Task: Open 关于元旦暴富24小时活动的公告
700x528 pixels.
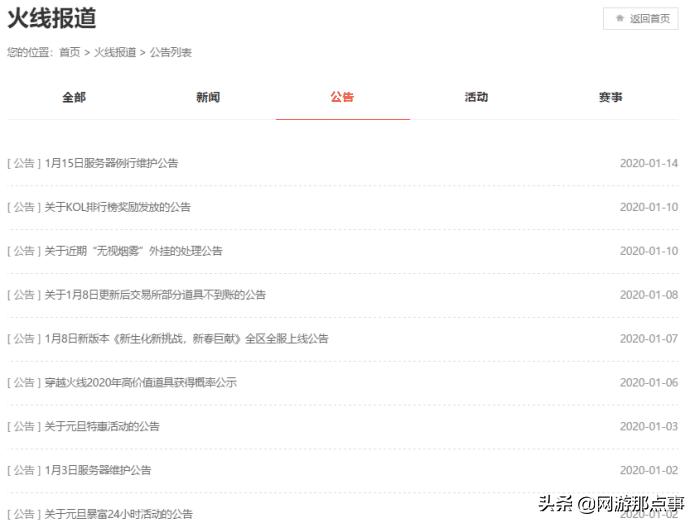Action: click(x=118, y=514)
